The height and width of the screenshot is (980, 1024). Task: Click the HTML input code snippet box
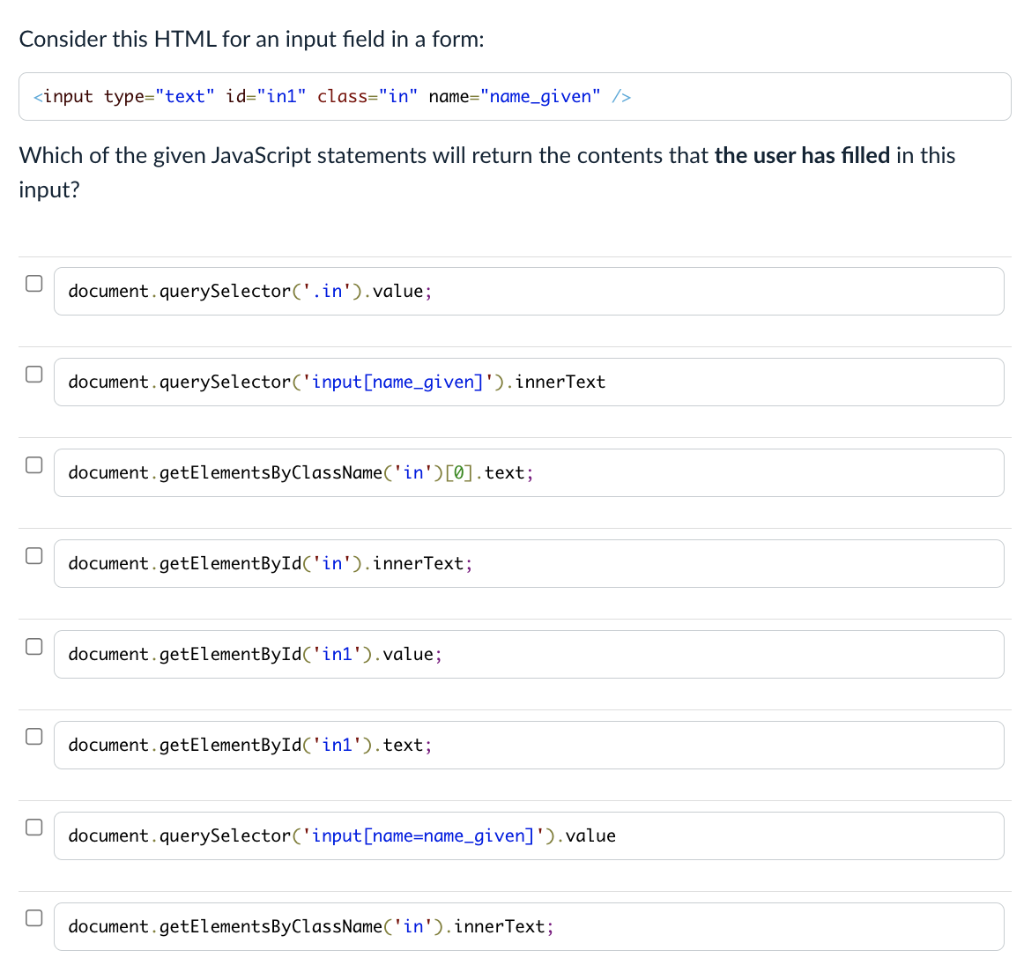(x=515, y=97)
